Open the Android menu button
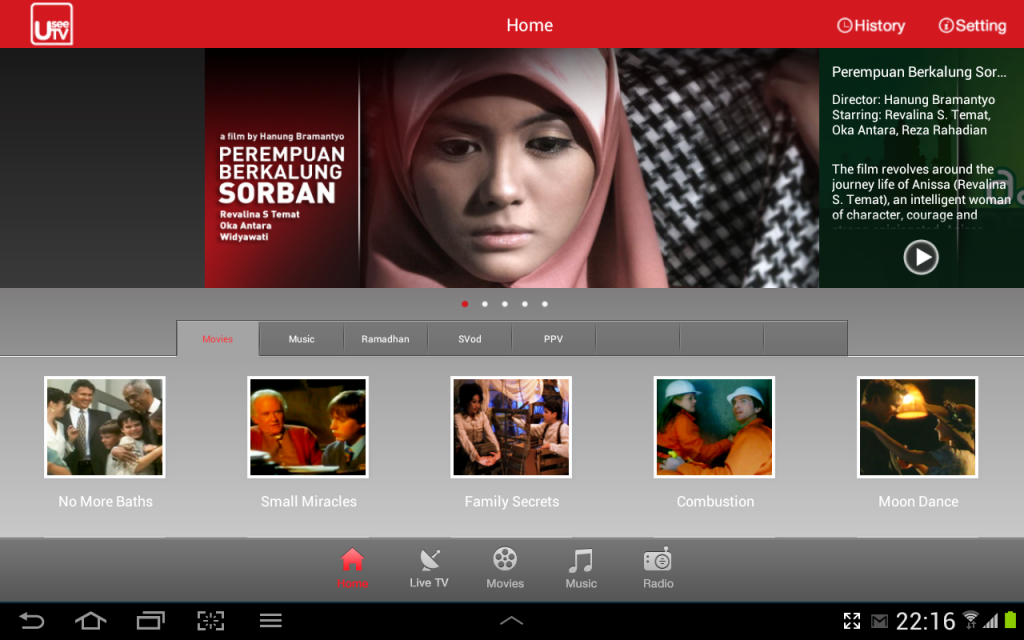The width and height of the screenshot is (1024, 640). click(x=270, y=620)
